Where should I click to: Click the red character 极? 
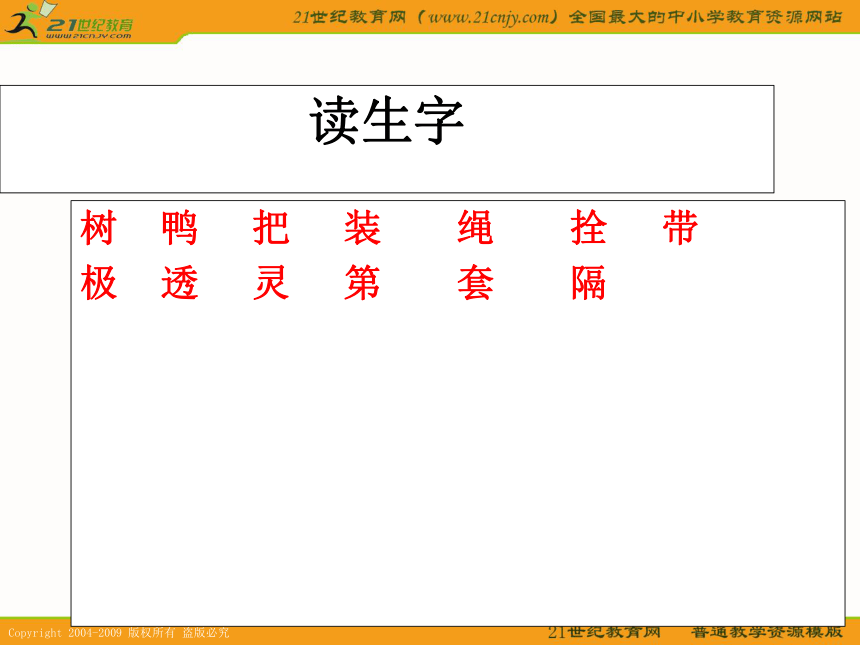click(x=98, y=282)
